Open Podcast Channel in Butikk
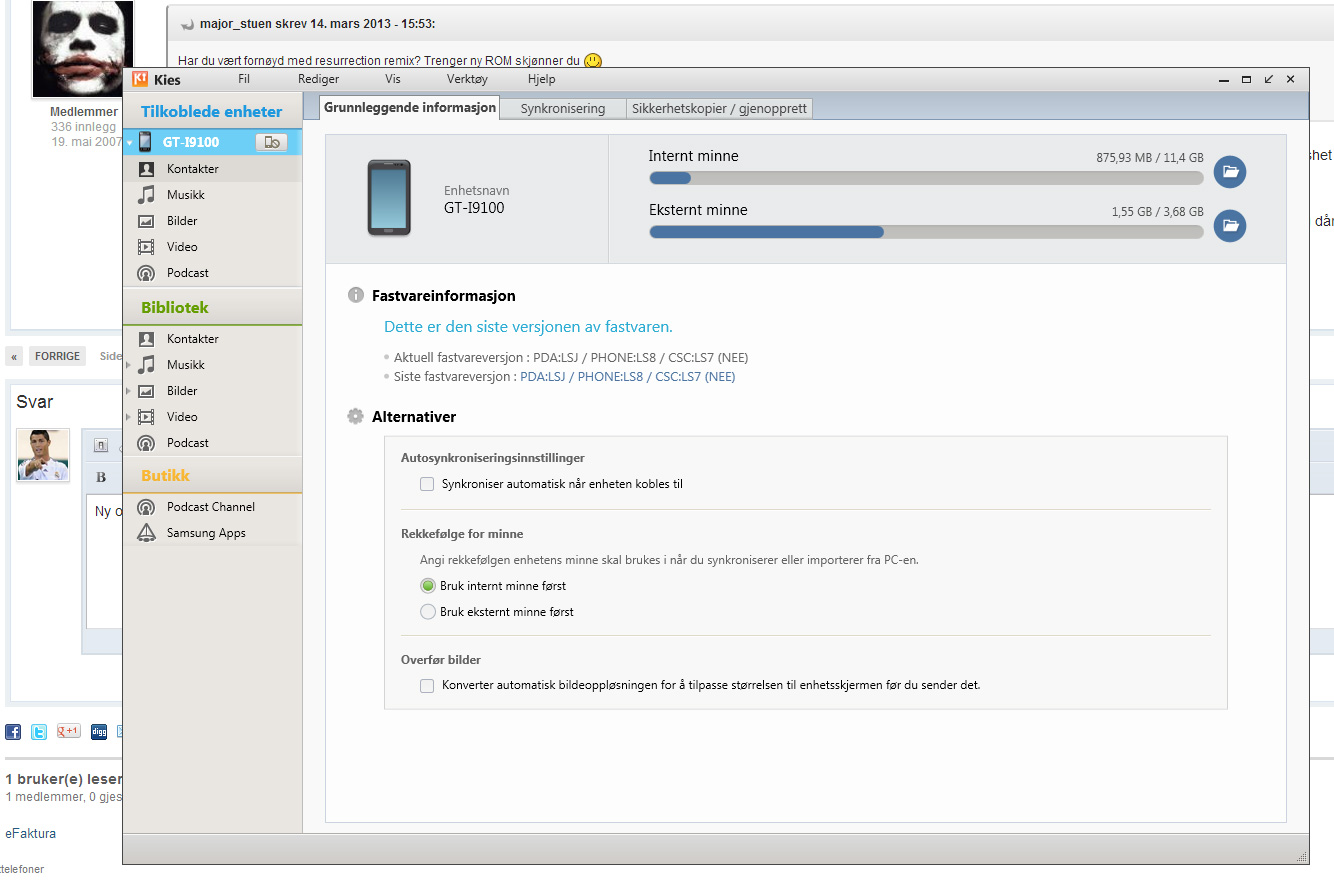 211,507
